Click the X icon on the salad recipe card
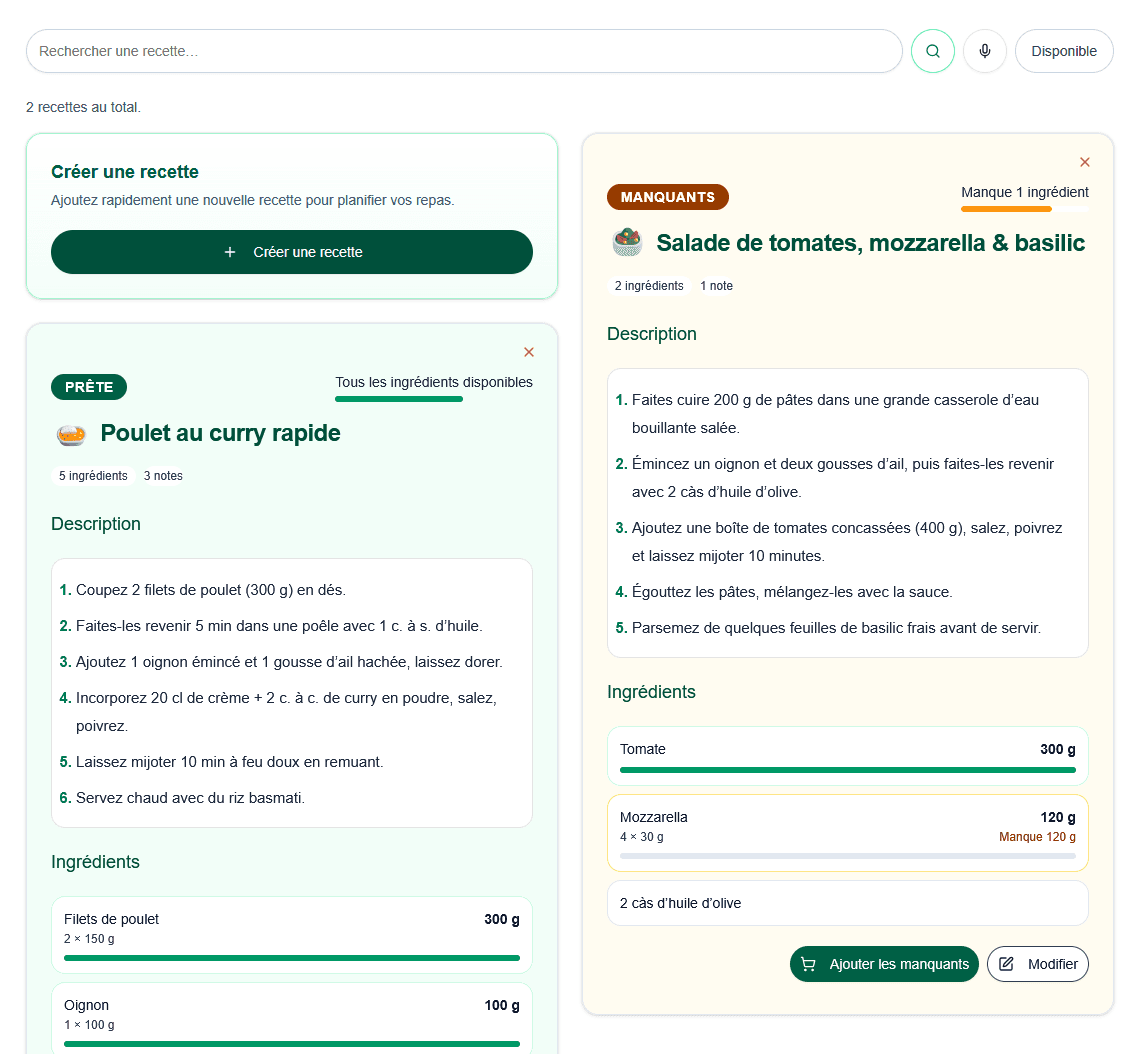Image resolution: width=1130 pixels, height=1054 pixels. pos(1085,161)
